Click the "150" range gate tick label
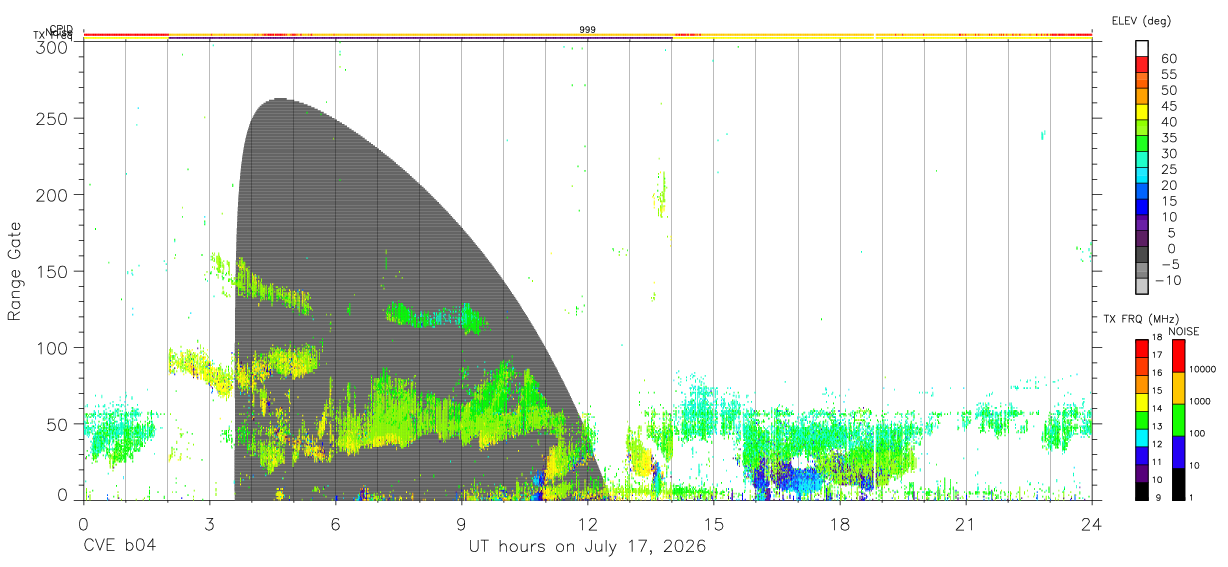Screen dimensions: 1228x567 tap(52, 271)
